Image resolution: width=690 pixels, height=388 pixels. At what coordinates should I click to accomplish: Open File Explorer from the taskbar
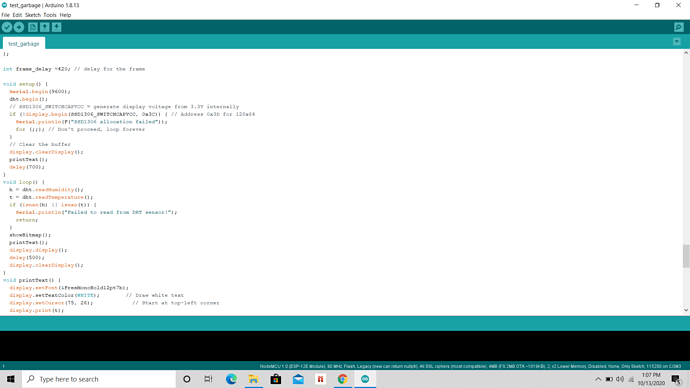[x=253, y=379]
